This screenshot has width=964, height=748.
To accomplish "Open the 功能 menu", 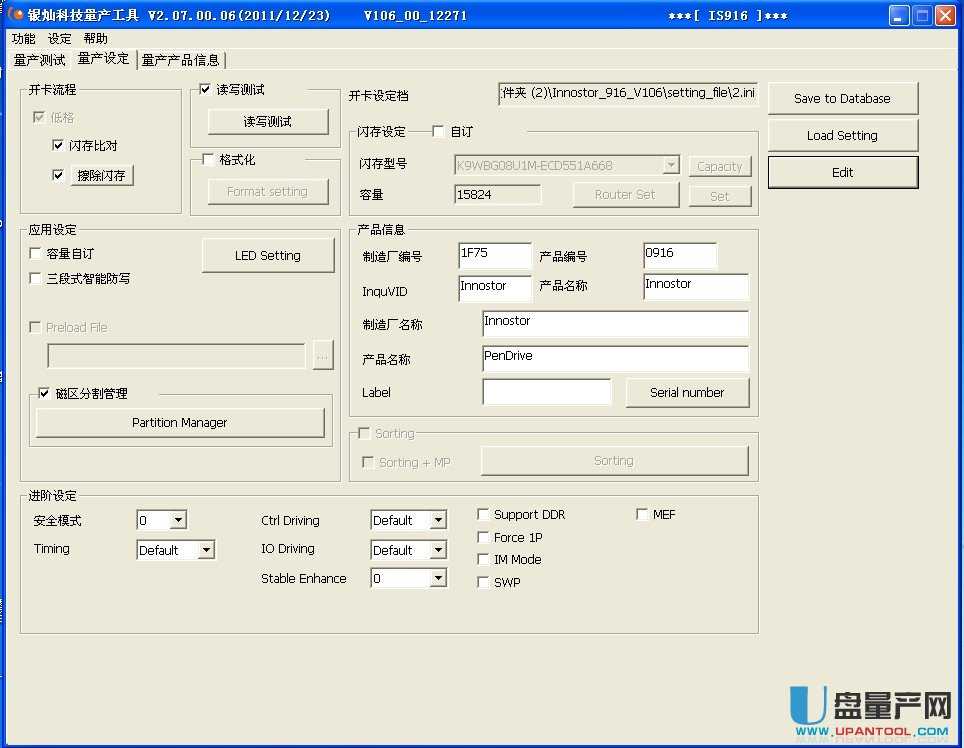I will (23, 38).
